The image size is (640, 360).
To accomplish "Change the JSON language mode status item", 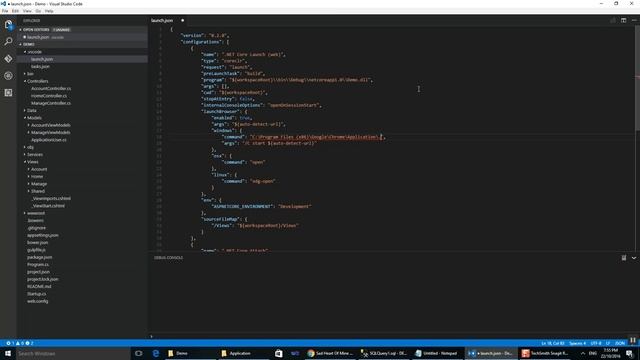I will click(x=620, y=343).
